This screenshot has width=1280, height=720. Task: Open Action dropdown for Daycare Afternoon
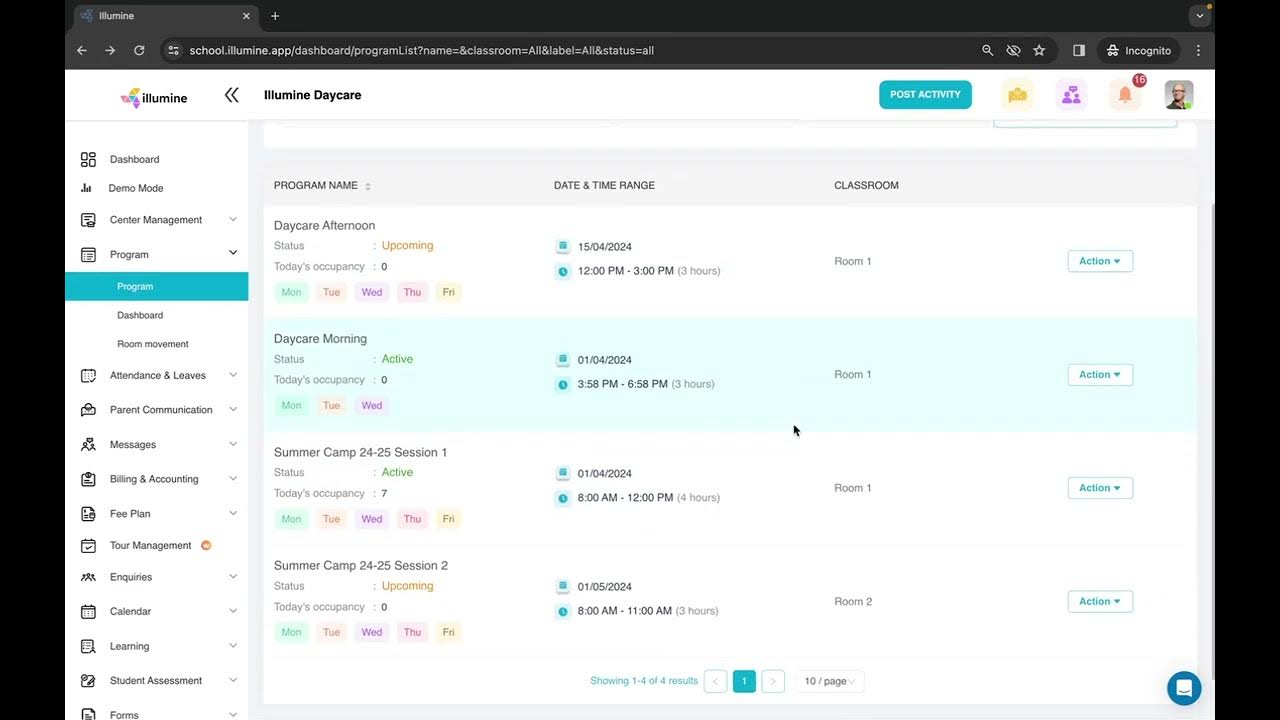pos(1100,261)
